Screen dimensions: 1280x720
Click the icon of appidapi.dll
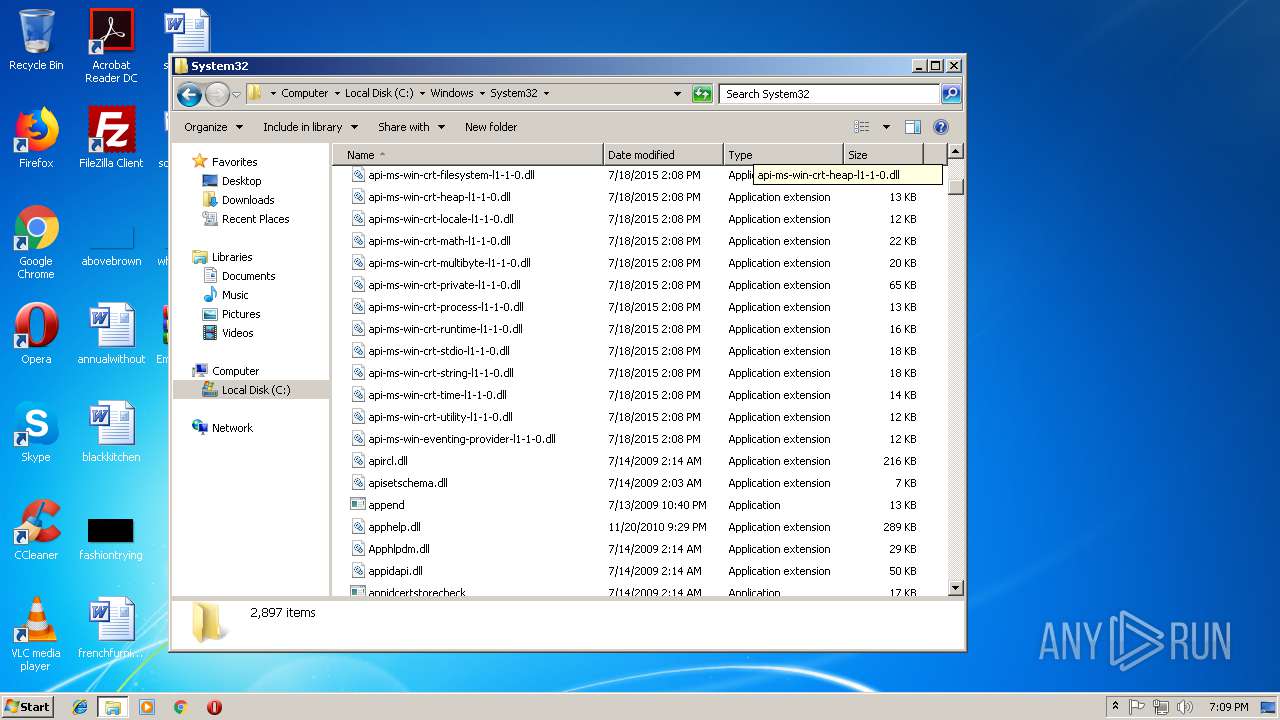pos(359,571)
